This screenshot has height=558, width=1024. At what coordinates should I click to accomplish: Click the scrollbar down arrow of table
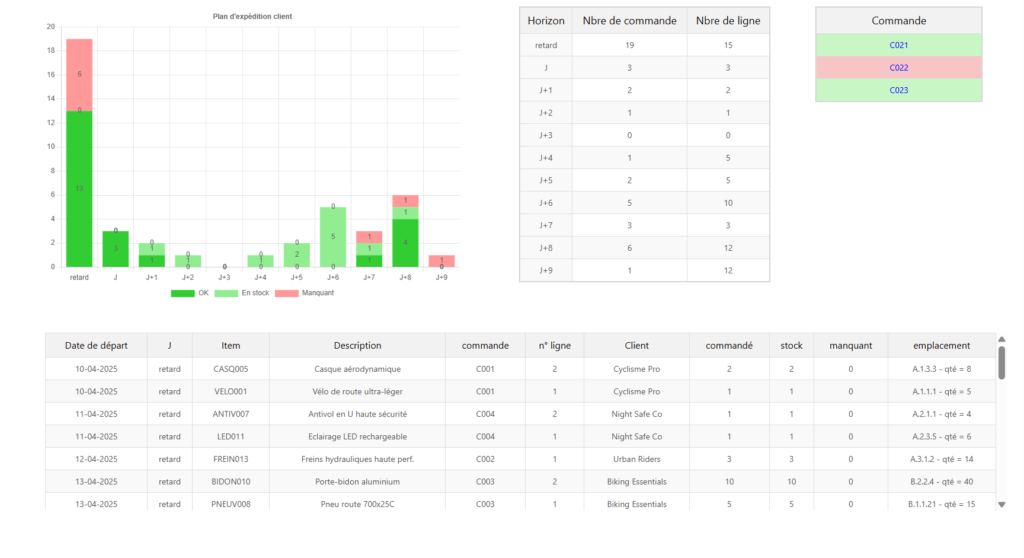click(x=1002, y=505)
